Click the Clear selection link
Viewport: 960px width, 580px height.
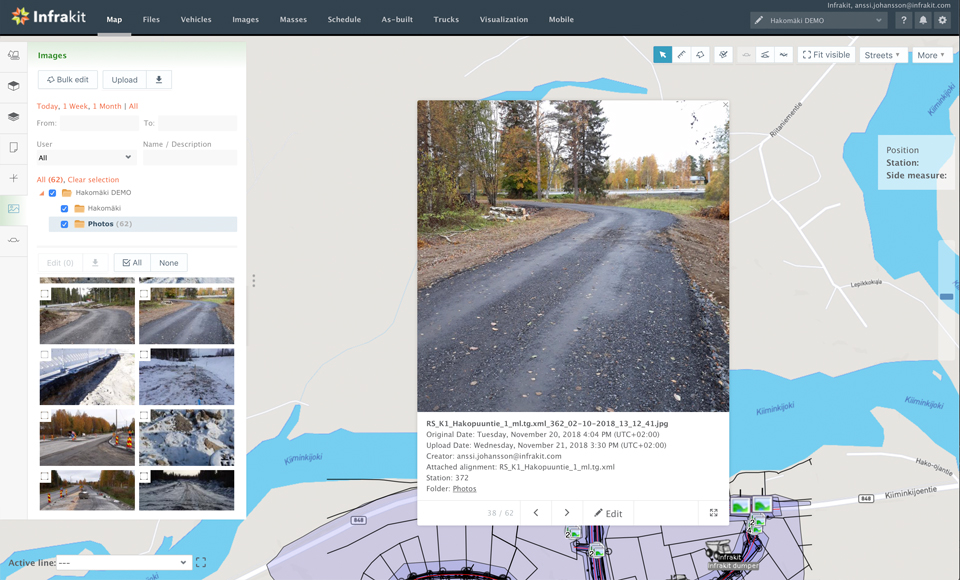pos(93,180)
